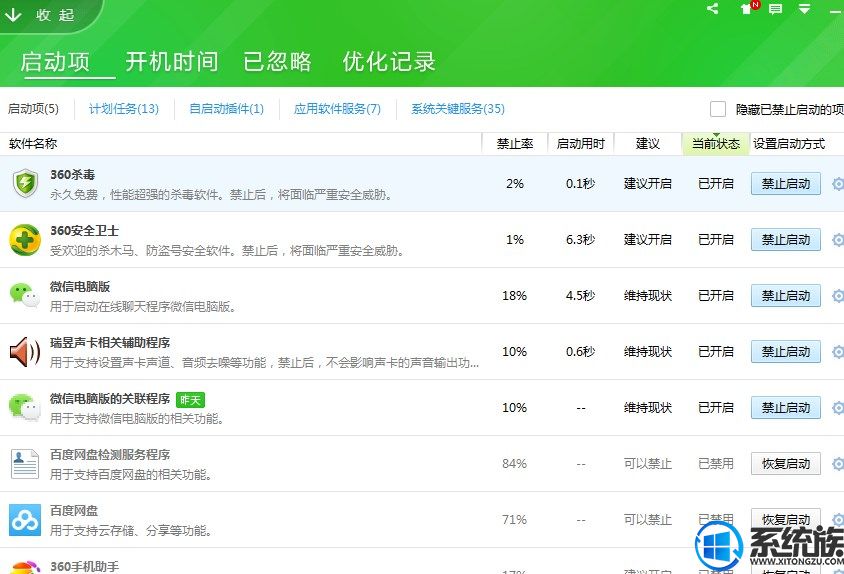
Task: Click 微信电脑版的关联程序 icon
Action: click(x=25, y=407)
